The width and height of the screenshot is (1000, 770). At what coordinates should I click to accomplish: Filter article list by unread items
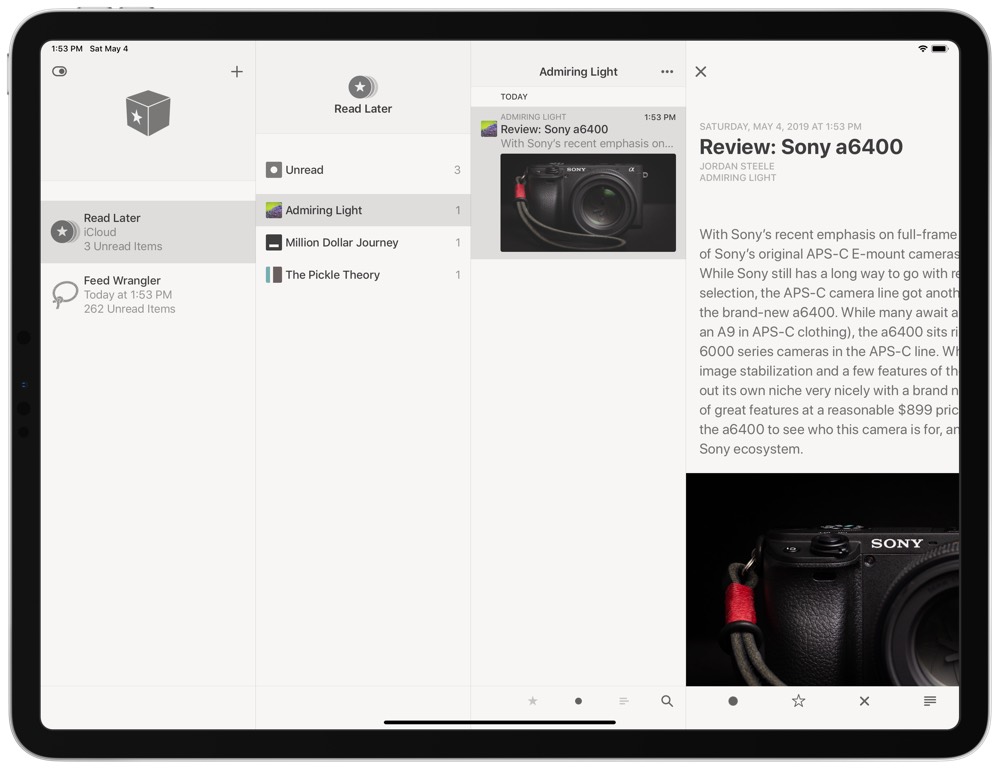[x=578, y=701]
